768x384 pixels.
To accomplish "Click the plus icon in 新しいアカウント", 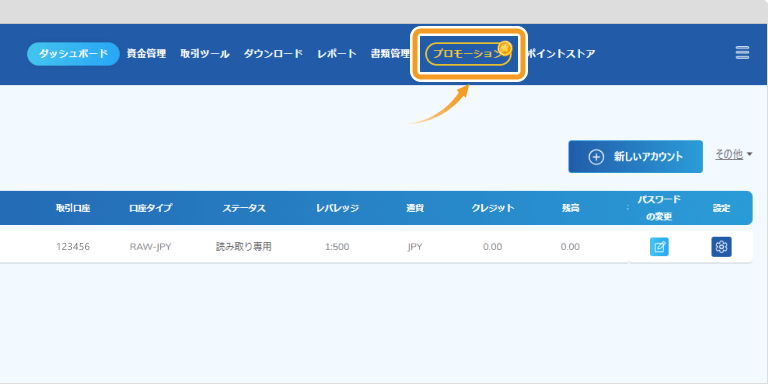I will click(x=596, y=157).
